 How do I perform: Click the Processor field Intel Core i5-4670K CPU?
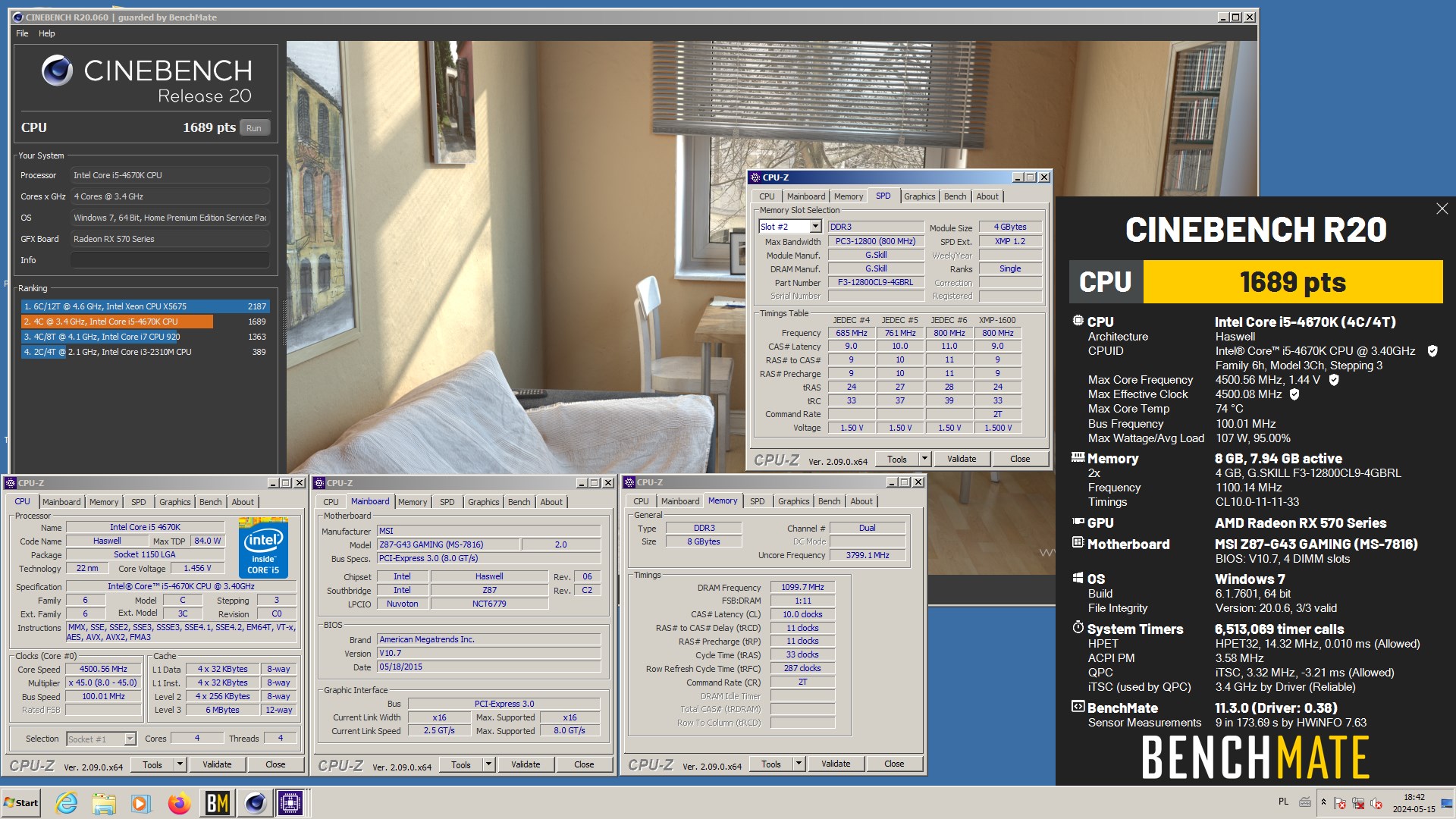coord(170,175)
